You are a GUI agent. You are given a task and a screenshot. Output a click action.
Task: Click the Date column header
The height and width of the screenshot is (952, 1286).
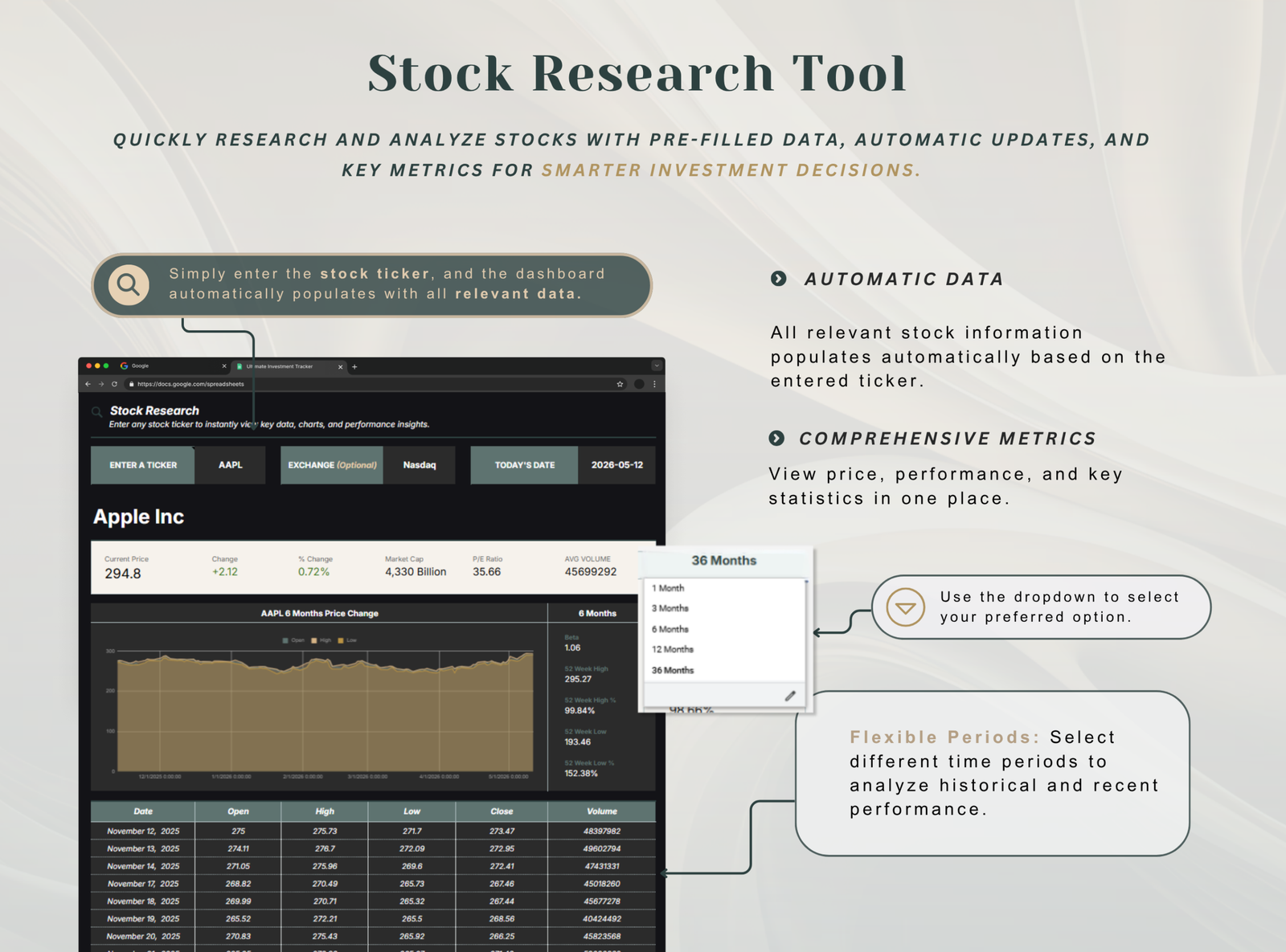(143, 811)
